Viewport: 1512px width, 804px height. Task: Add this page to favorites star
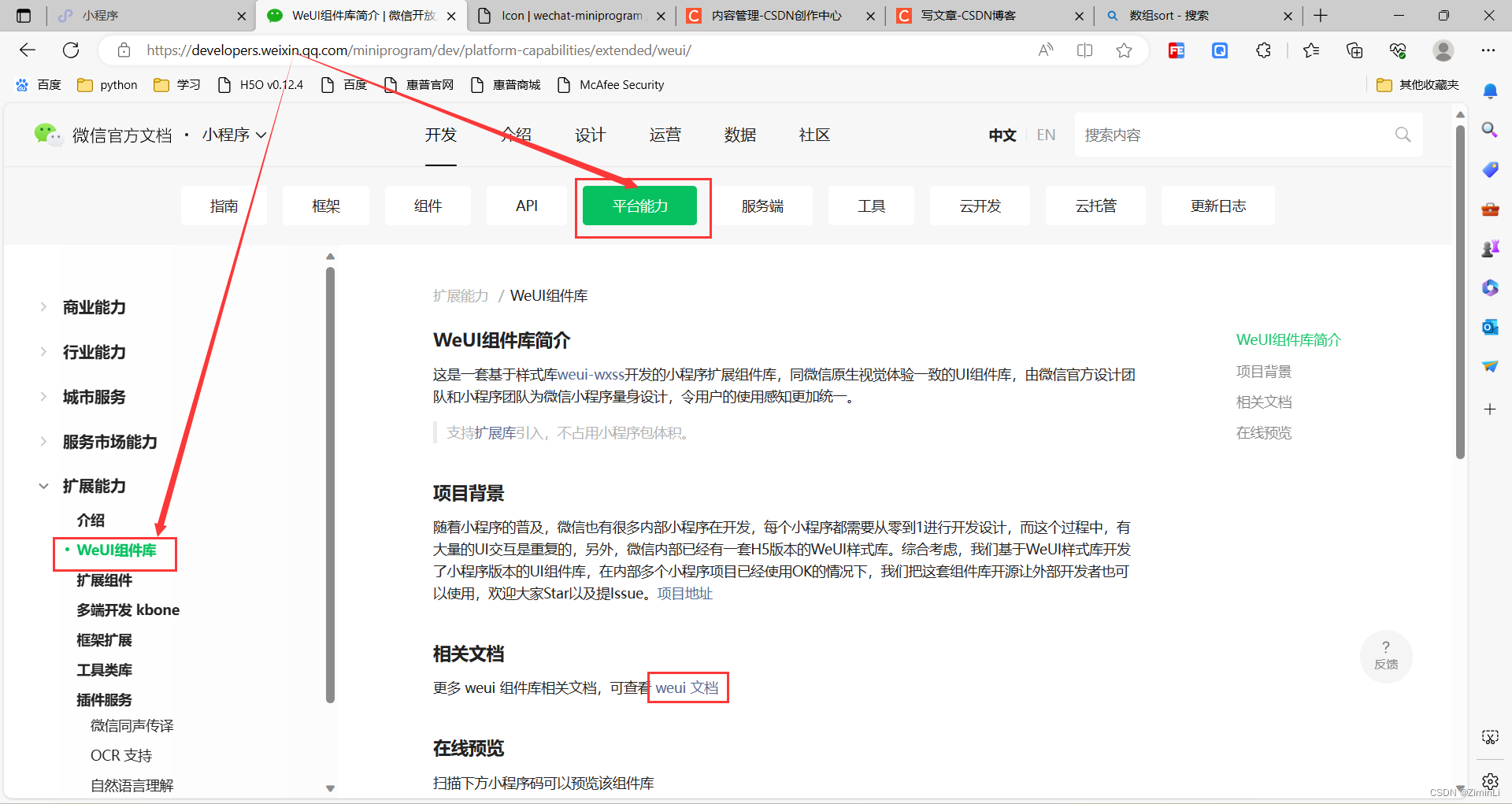pos(1124,50)
